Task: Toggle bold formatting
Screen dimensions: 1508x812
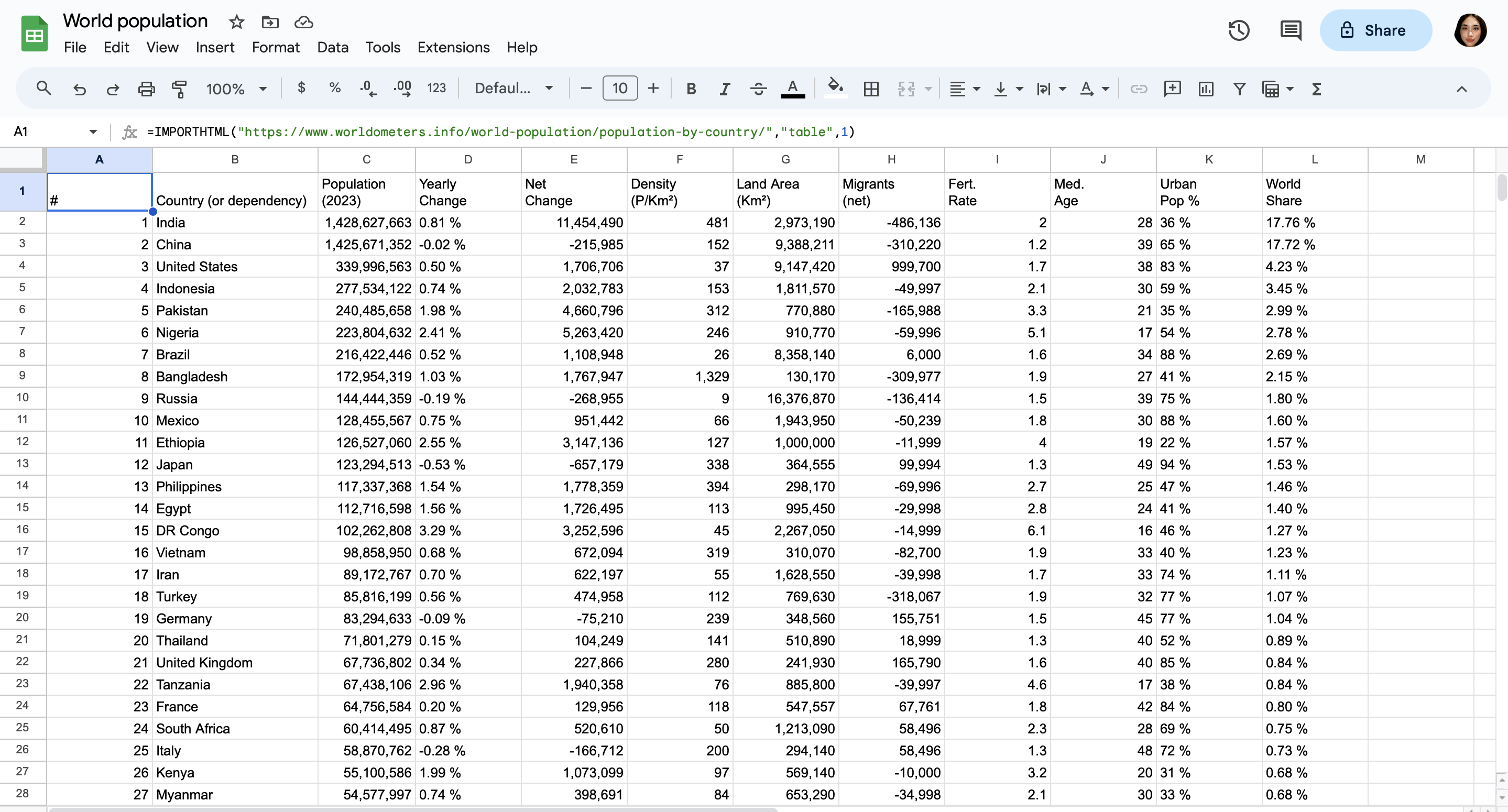Action: [691, 89]
